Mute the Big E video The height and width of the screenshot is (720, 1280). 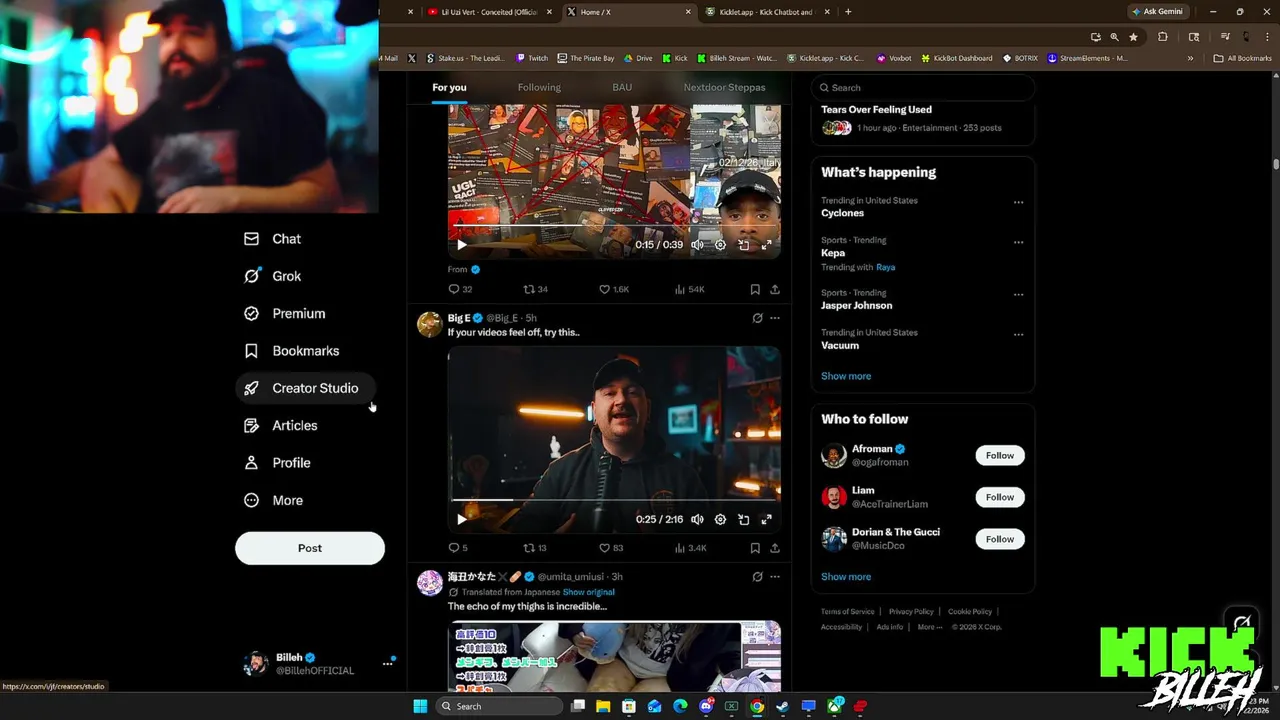click(697, 520)
